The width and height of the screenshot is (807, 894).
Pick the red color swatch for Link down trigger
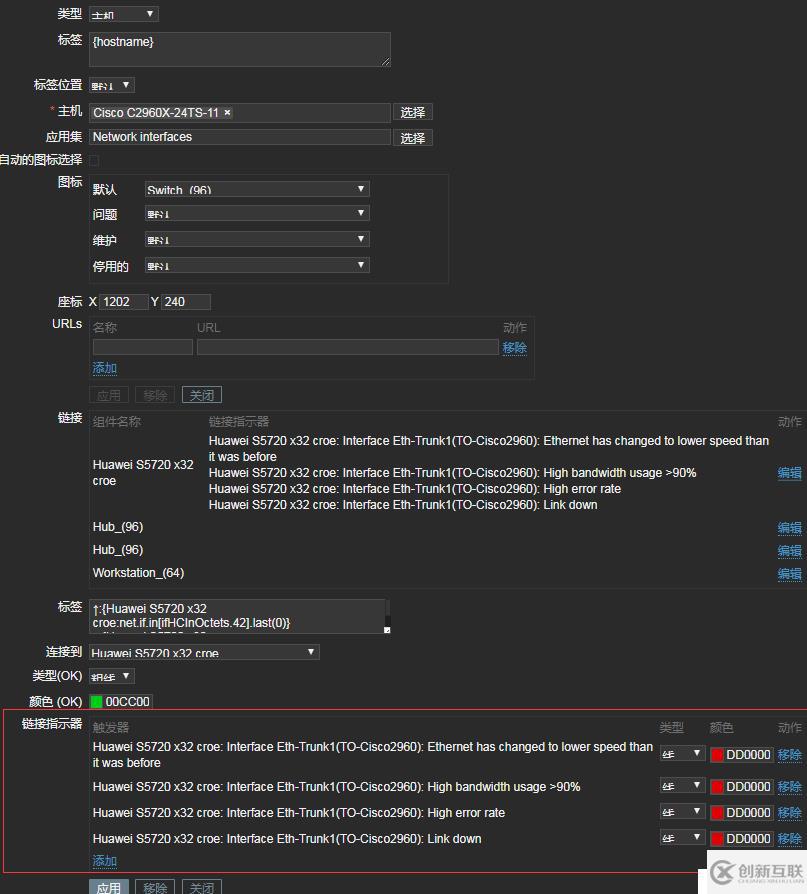click(717, 839)
